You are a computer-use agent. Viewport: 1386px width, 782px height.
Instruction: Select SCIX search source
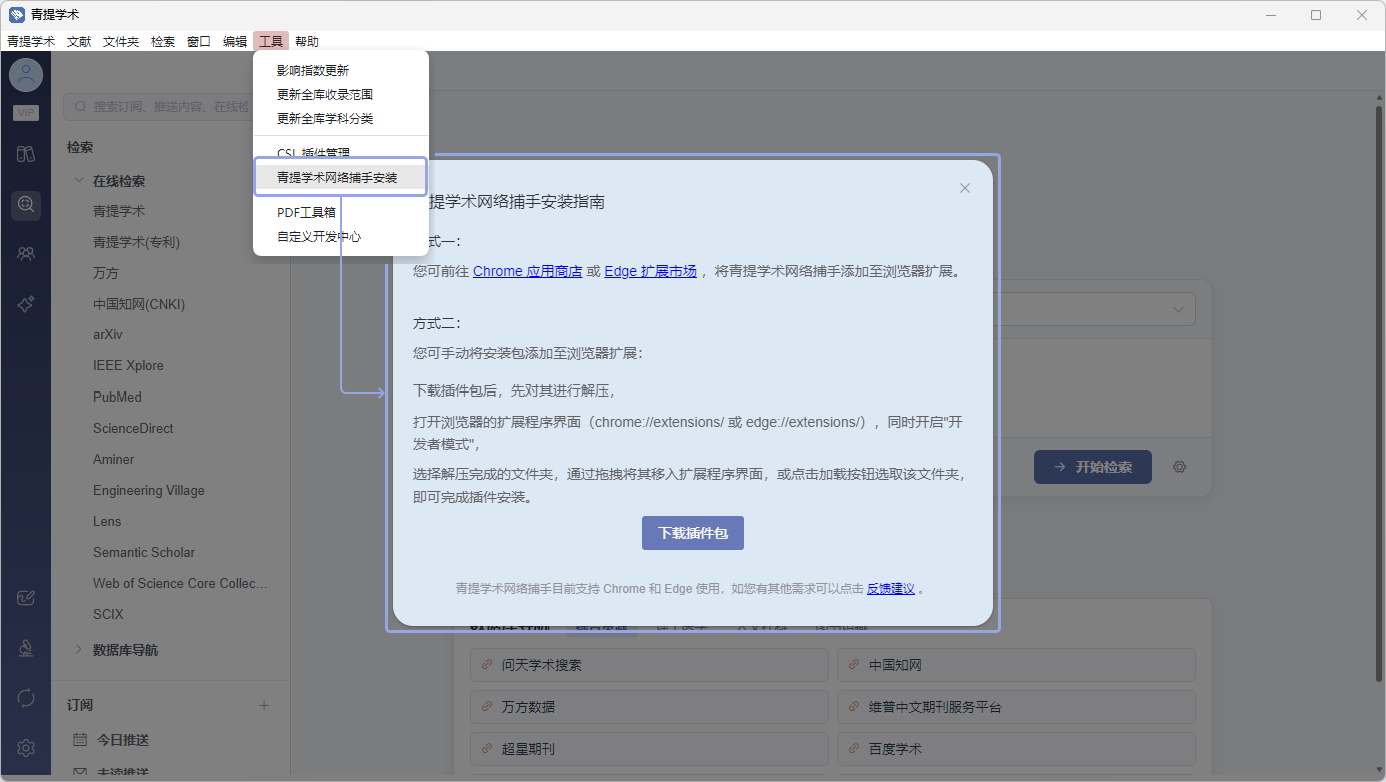[108, 614]
